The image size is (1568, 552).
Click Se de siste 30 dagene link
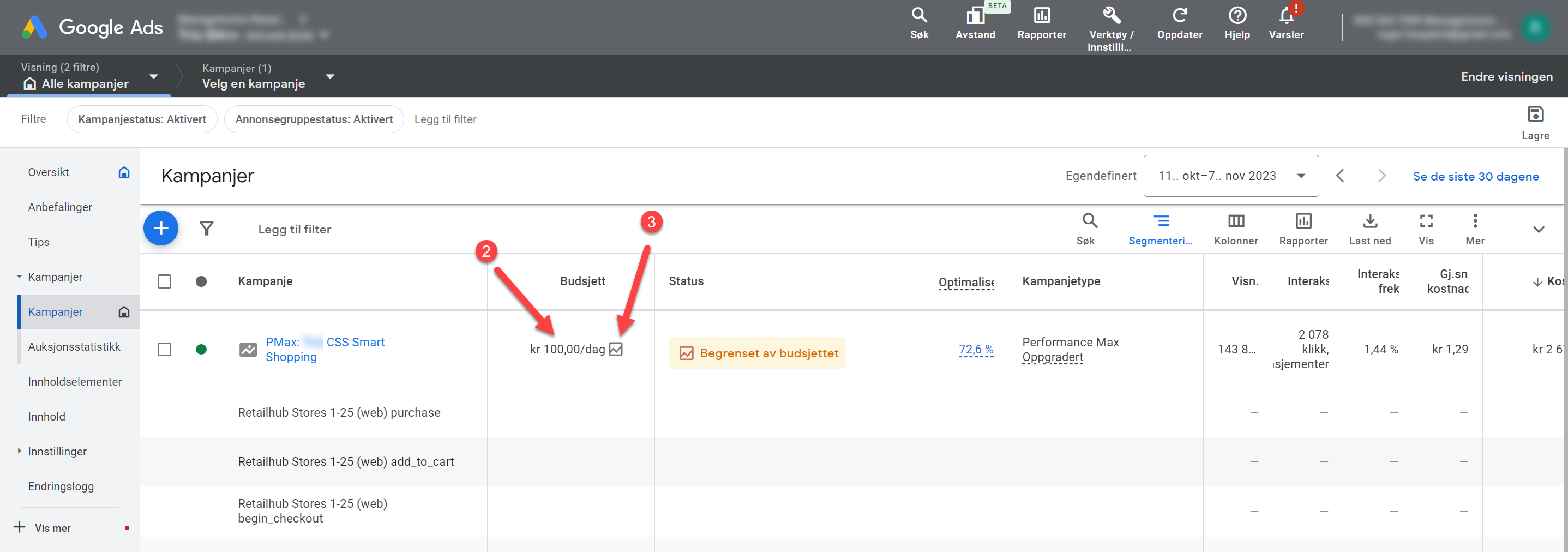(x=1475, y=177)
